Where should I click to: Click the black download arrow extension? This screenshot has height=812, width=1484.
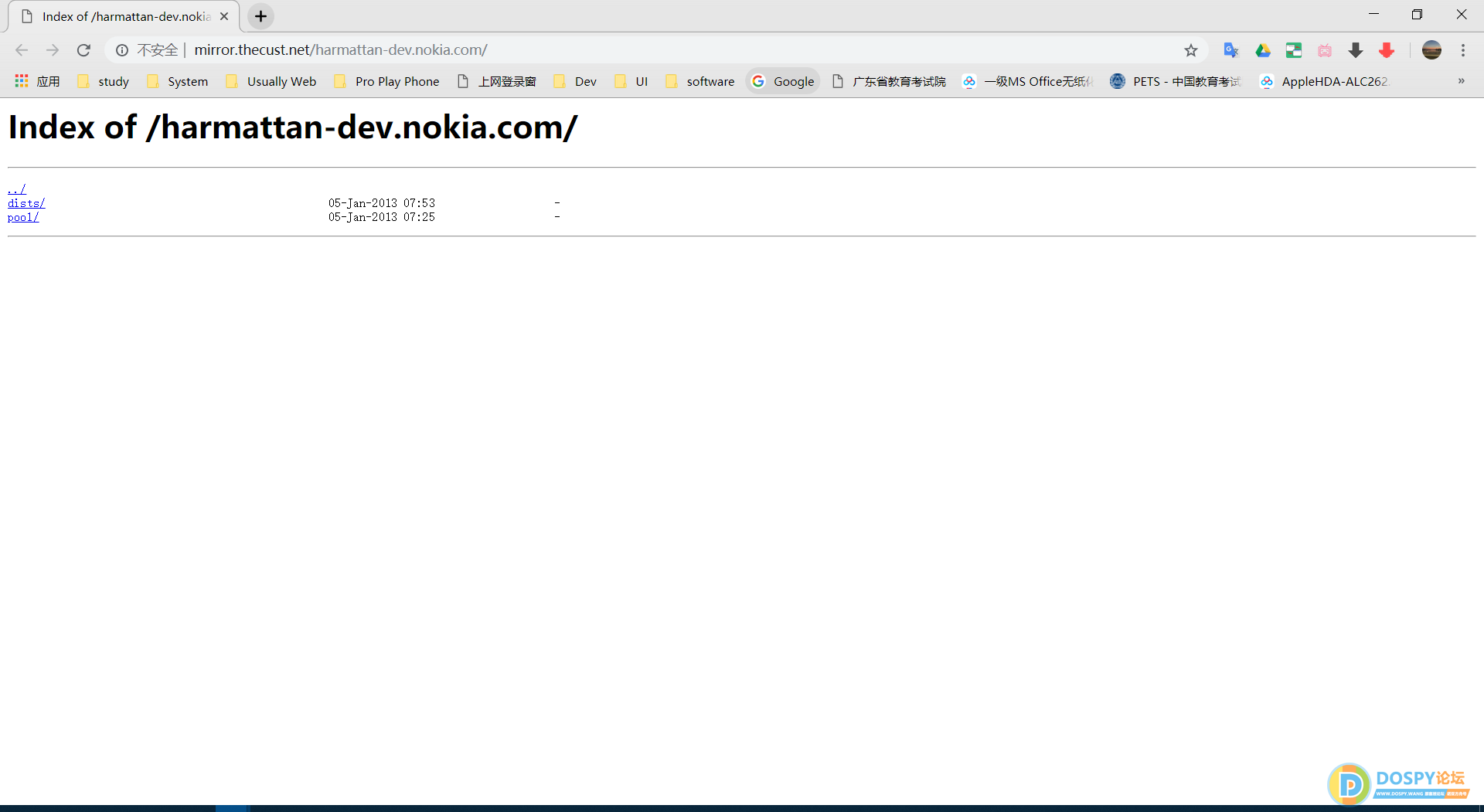pos(1356,50)
